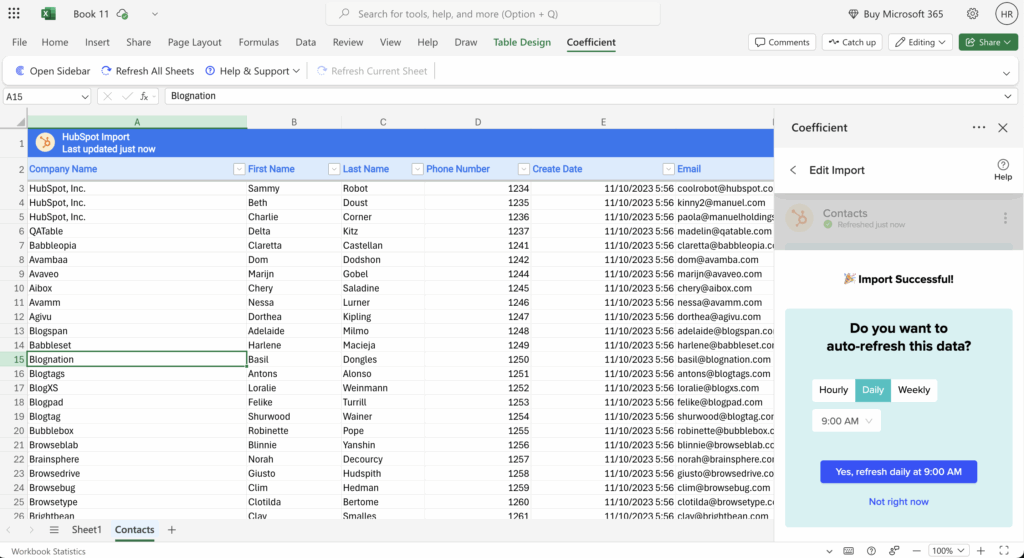The width and height of the screenshot is (1024, 558).
Task: Click the HubSpot logo in the import banner
Action: pyautogui.click(x=45, y=142)
